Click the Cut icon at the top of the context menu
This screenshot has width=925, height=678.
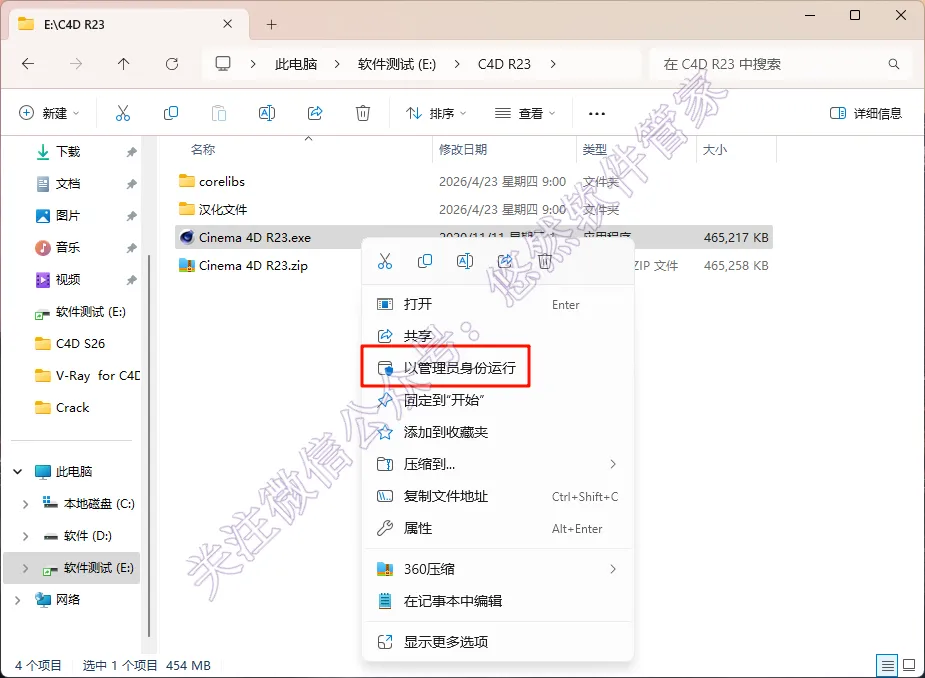pos(385,261)
